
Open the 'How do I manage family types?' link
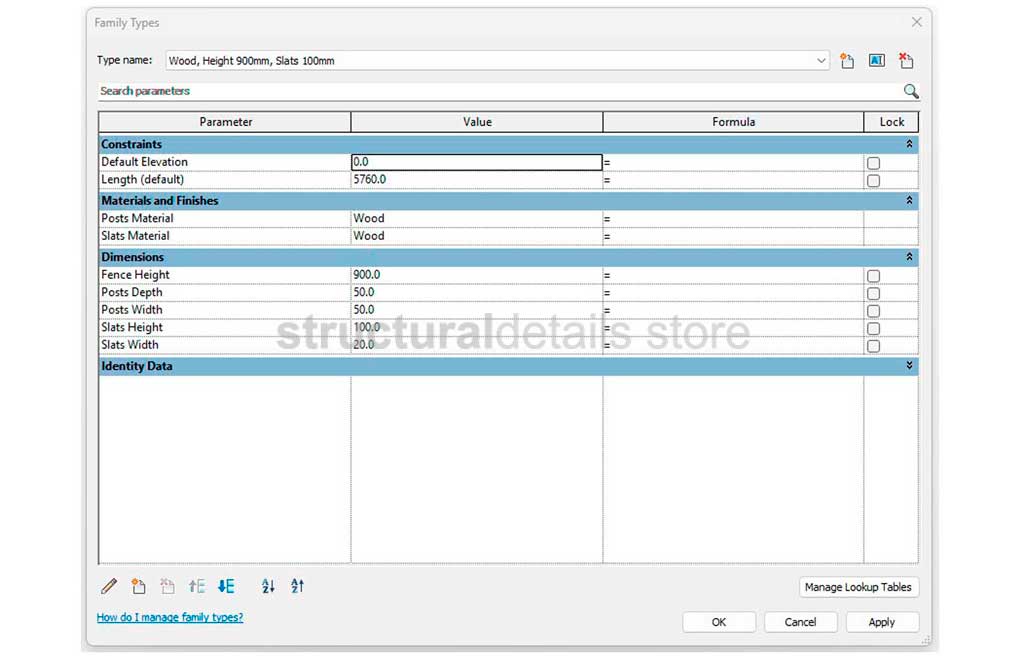click(x=170, y=618)
